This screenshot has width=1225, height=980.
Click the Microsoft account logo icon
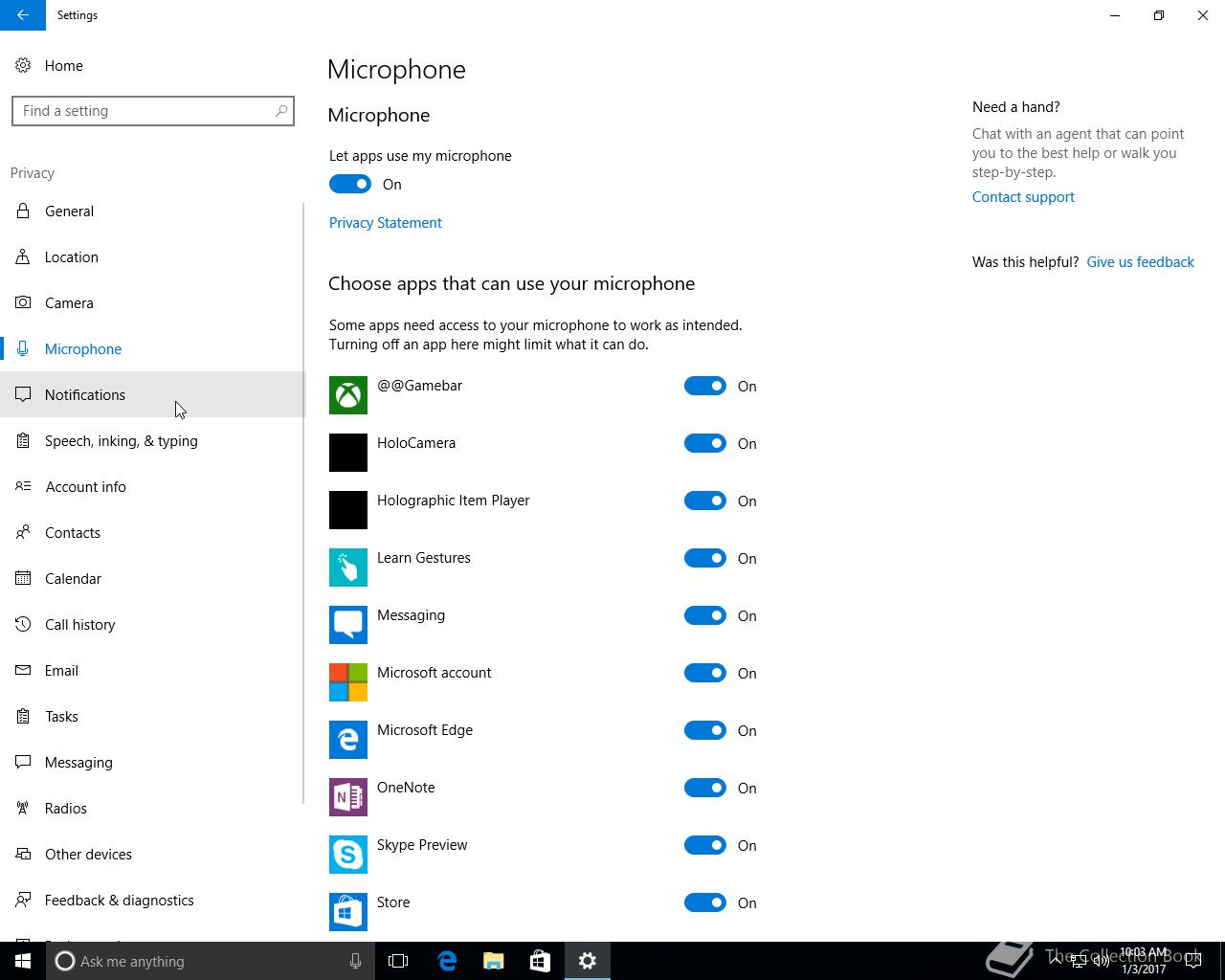click(348, 682)
